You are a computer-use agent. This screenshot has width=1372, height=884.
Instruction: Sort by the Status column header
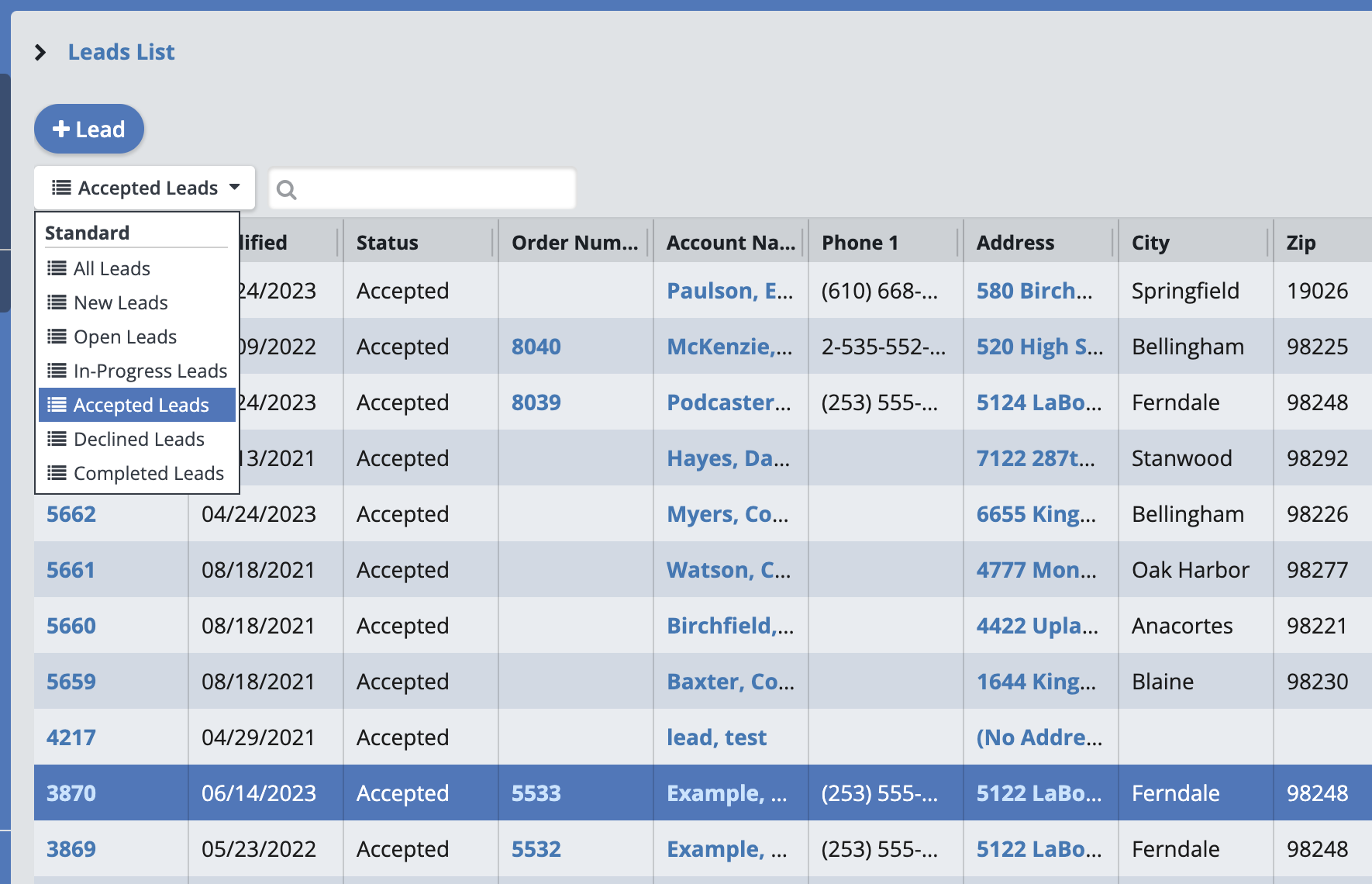(x=388, y=243)
